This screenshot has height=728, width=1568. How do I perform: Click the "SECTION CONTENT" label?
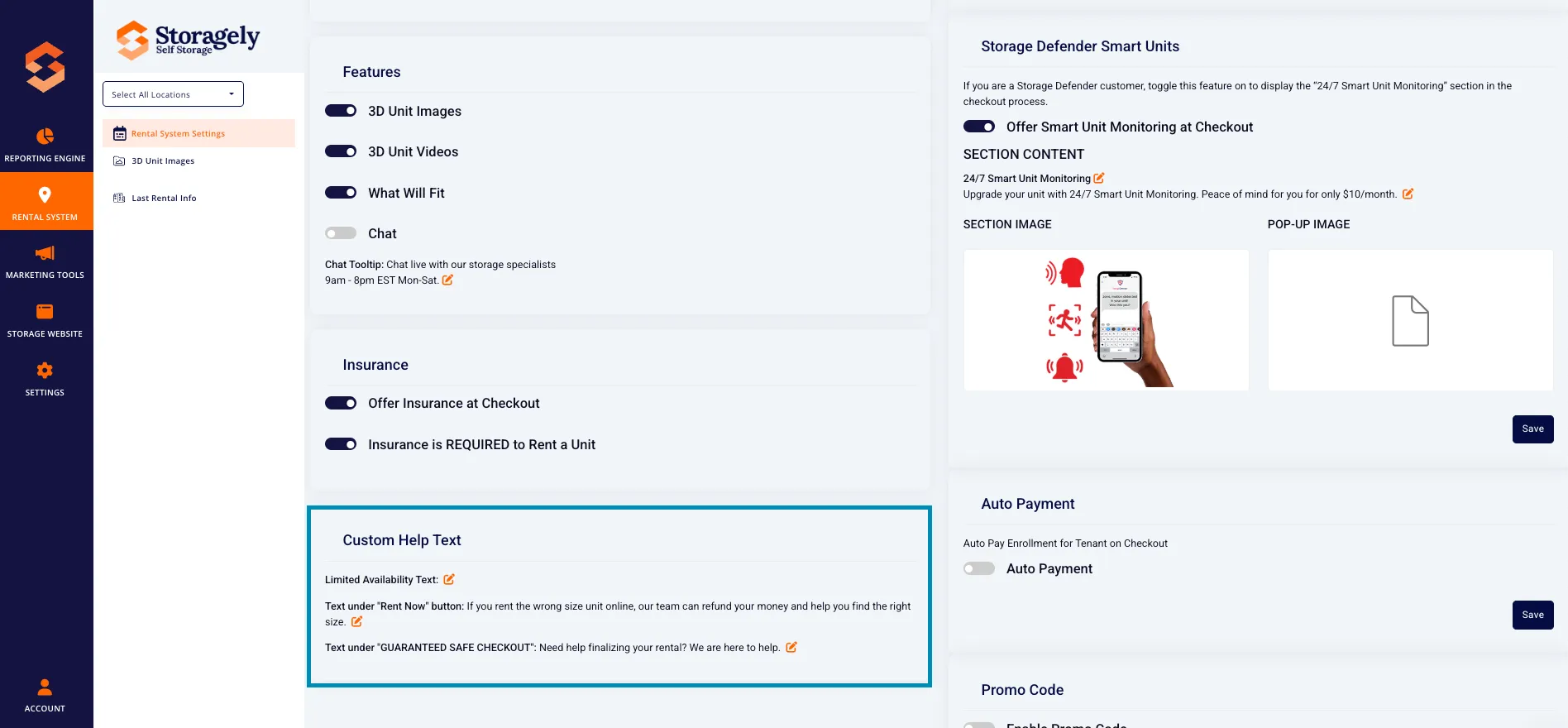coord(1024,154)
